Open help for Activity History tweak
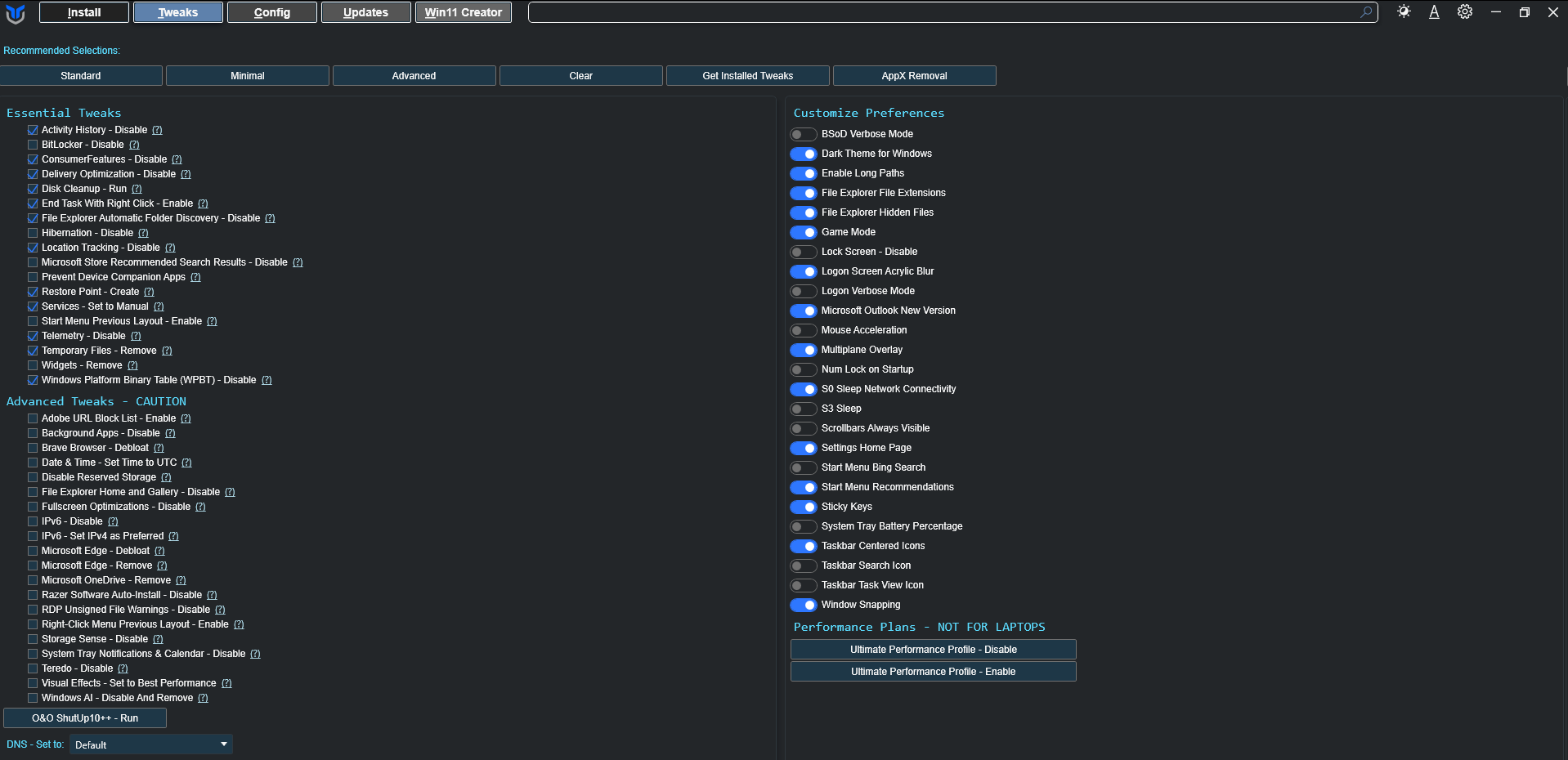This screenshot has height=760, width=1568. [157, 130]
